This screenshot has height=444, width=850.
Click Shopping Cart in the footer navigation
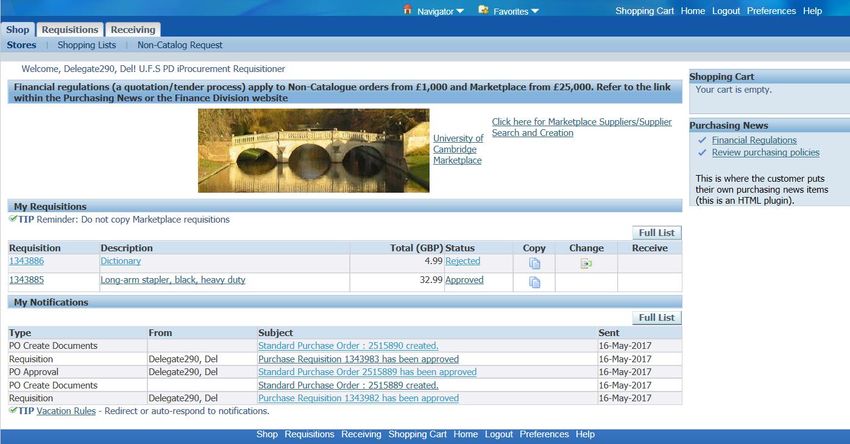tap(417, 434)
